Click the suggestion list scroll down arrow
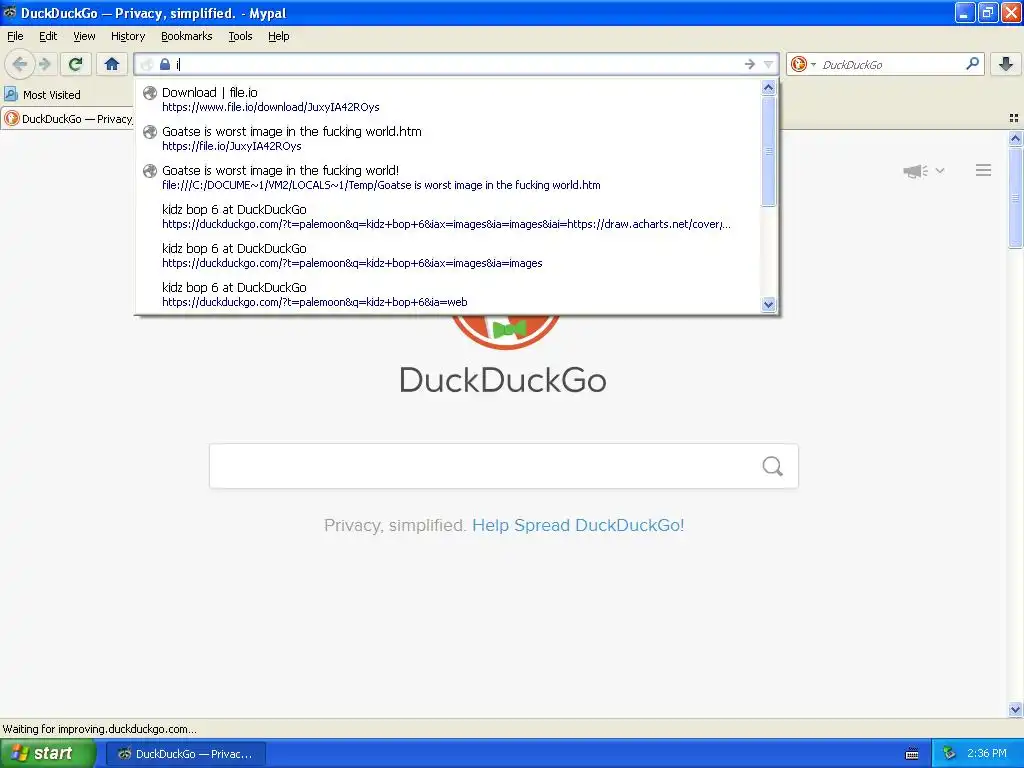This screenshot has height=768, width=1024. [x=769, y=304]
